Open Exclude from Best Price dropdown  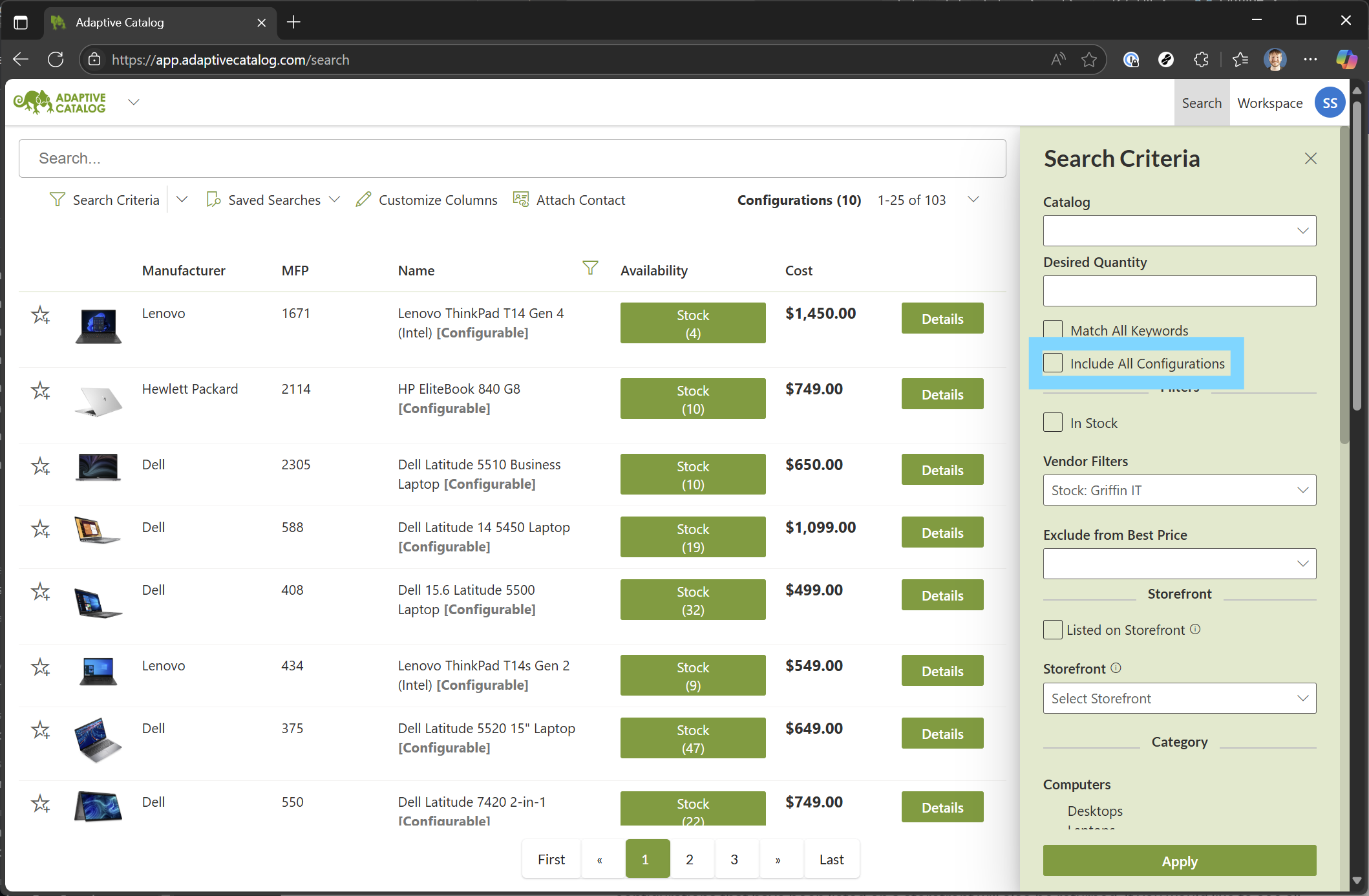[1180, 564]
